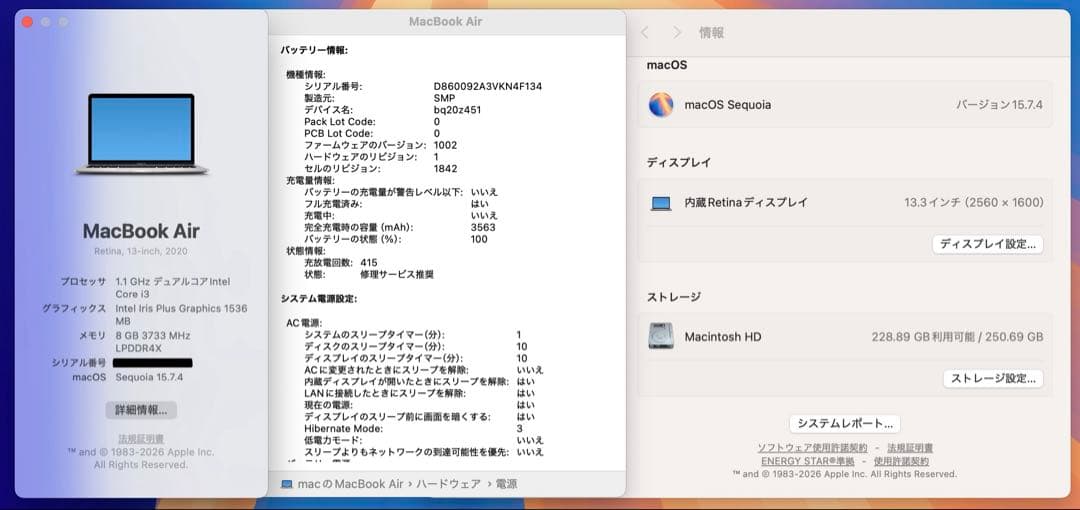The width and height of the screenshot is (1080, 510).
Task: Open システムレポート... button
Action: 844,423
